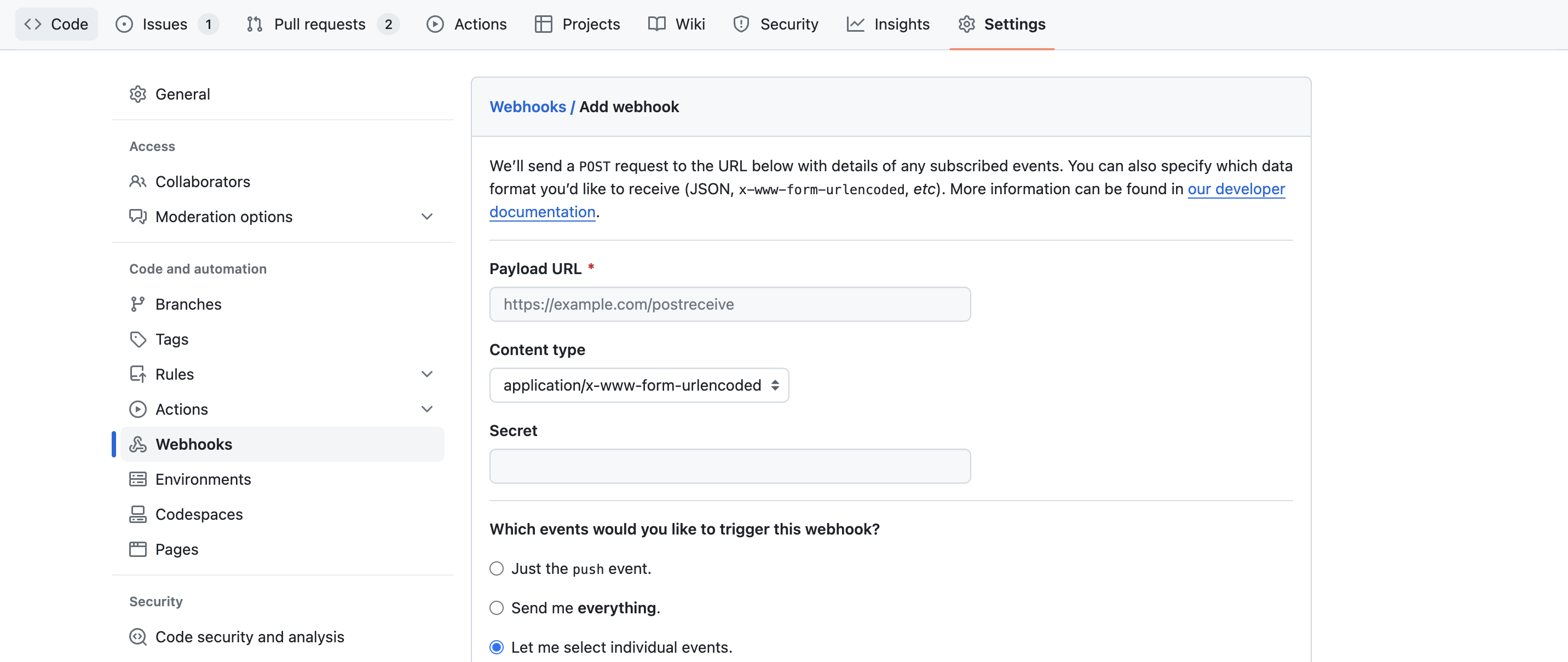Click the Payload URL input field
The width and height of the screenshot is (1568, 662).
(729, 304)
